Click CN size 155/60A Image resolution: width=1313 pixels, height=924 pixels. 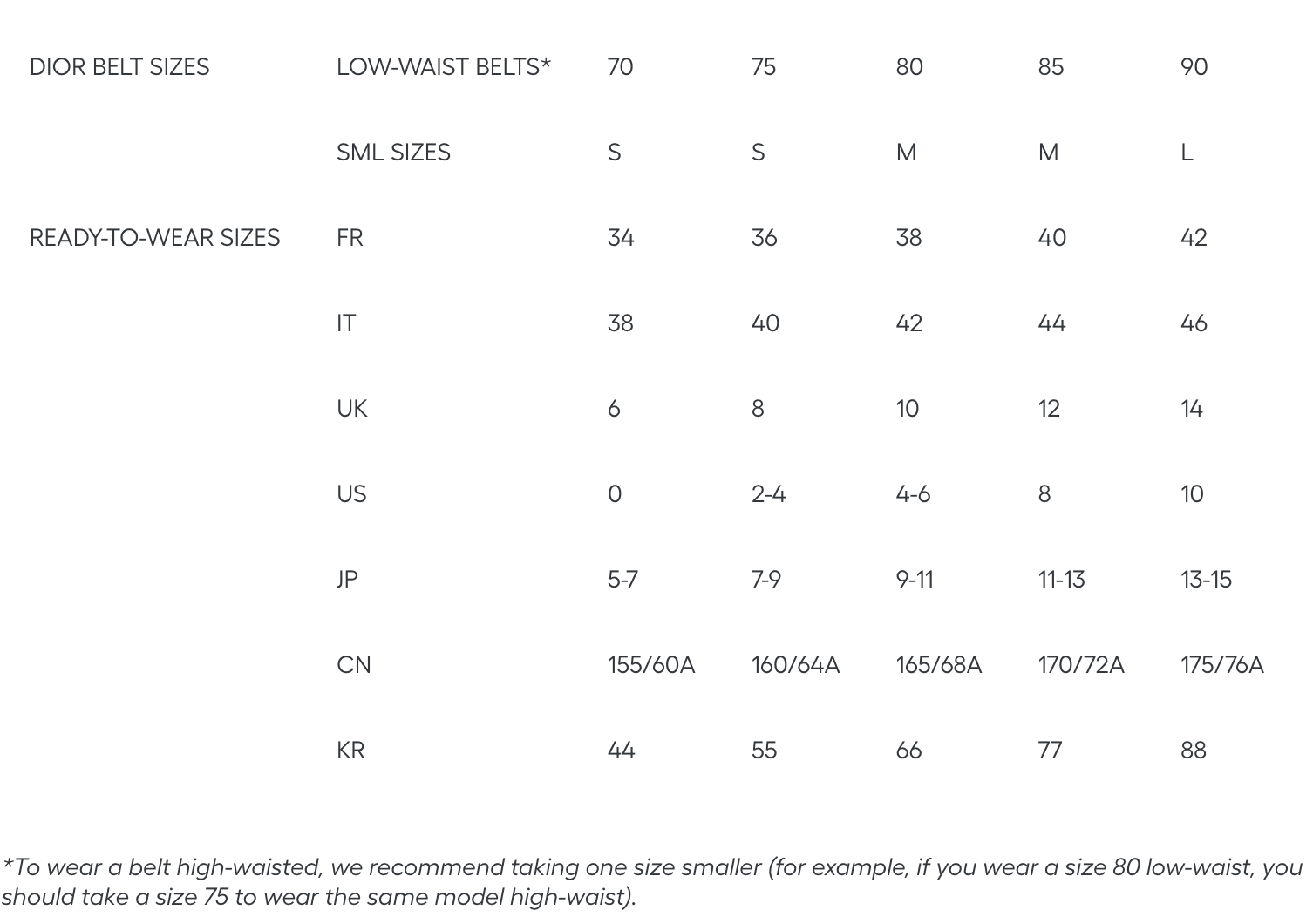[x=651, y=665]
